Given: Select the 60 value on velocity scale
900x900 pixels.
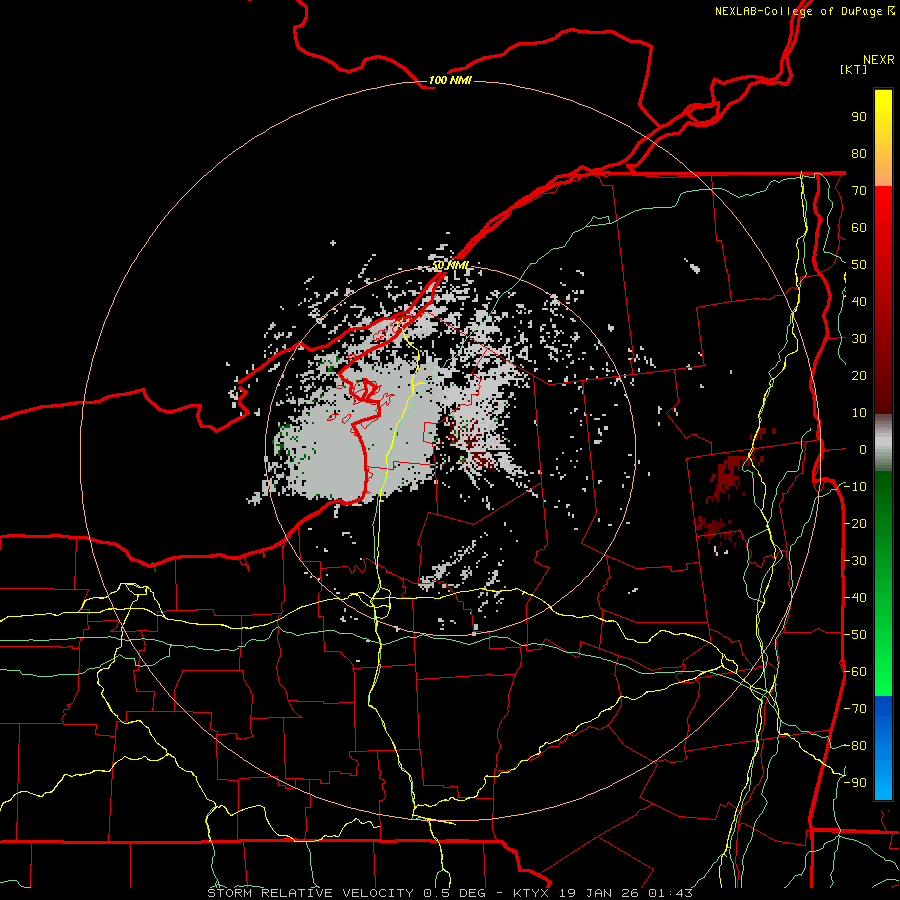Looking at the screenshot, I should 859,228.
